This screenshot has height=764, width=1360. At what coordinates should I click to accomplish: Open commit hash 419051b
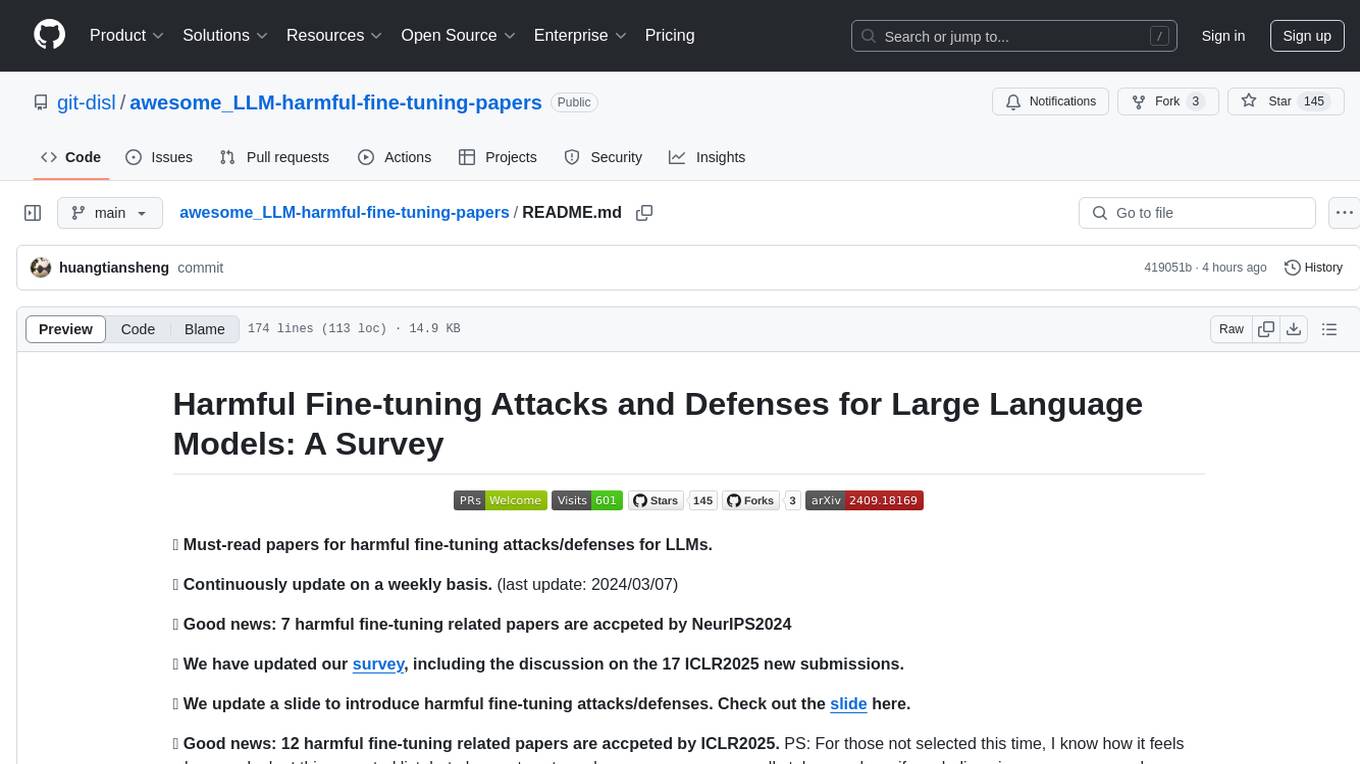point(1168,268)
